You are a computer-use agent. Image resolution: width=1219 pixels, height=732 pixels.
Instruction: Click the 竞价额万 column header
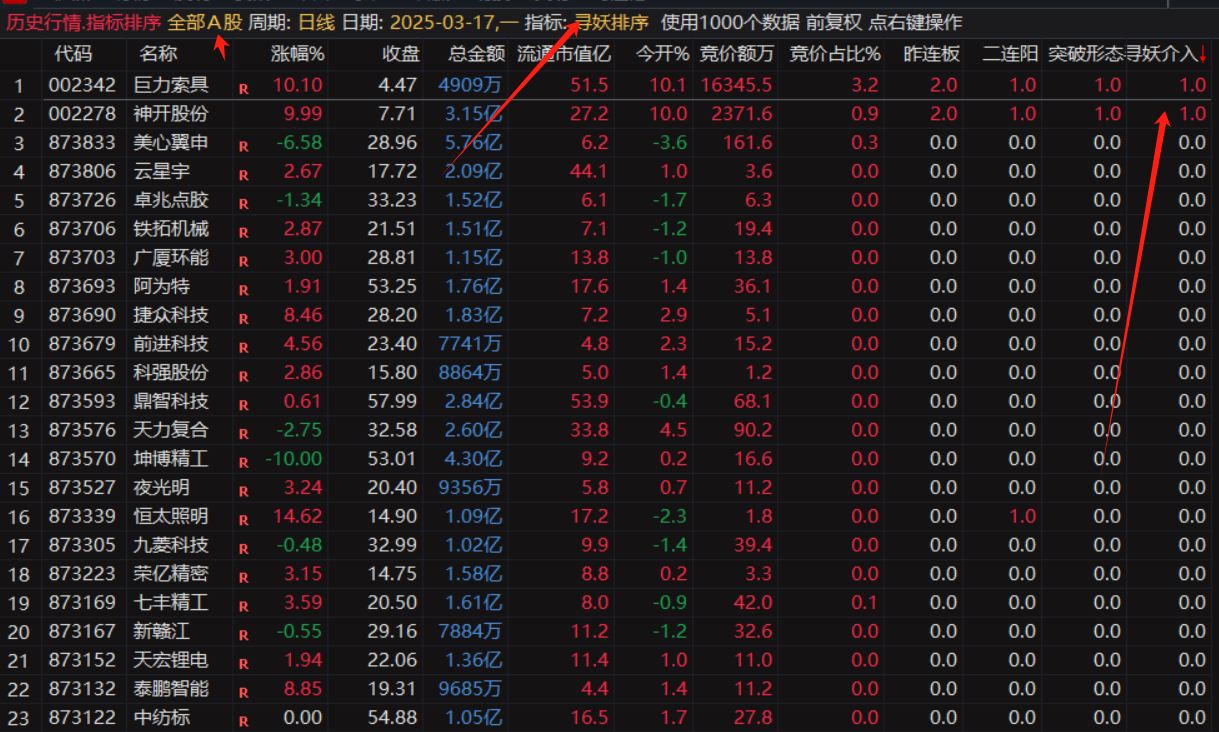point(737,54)
